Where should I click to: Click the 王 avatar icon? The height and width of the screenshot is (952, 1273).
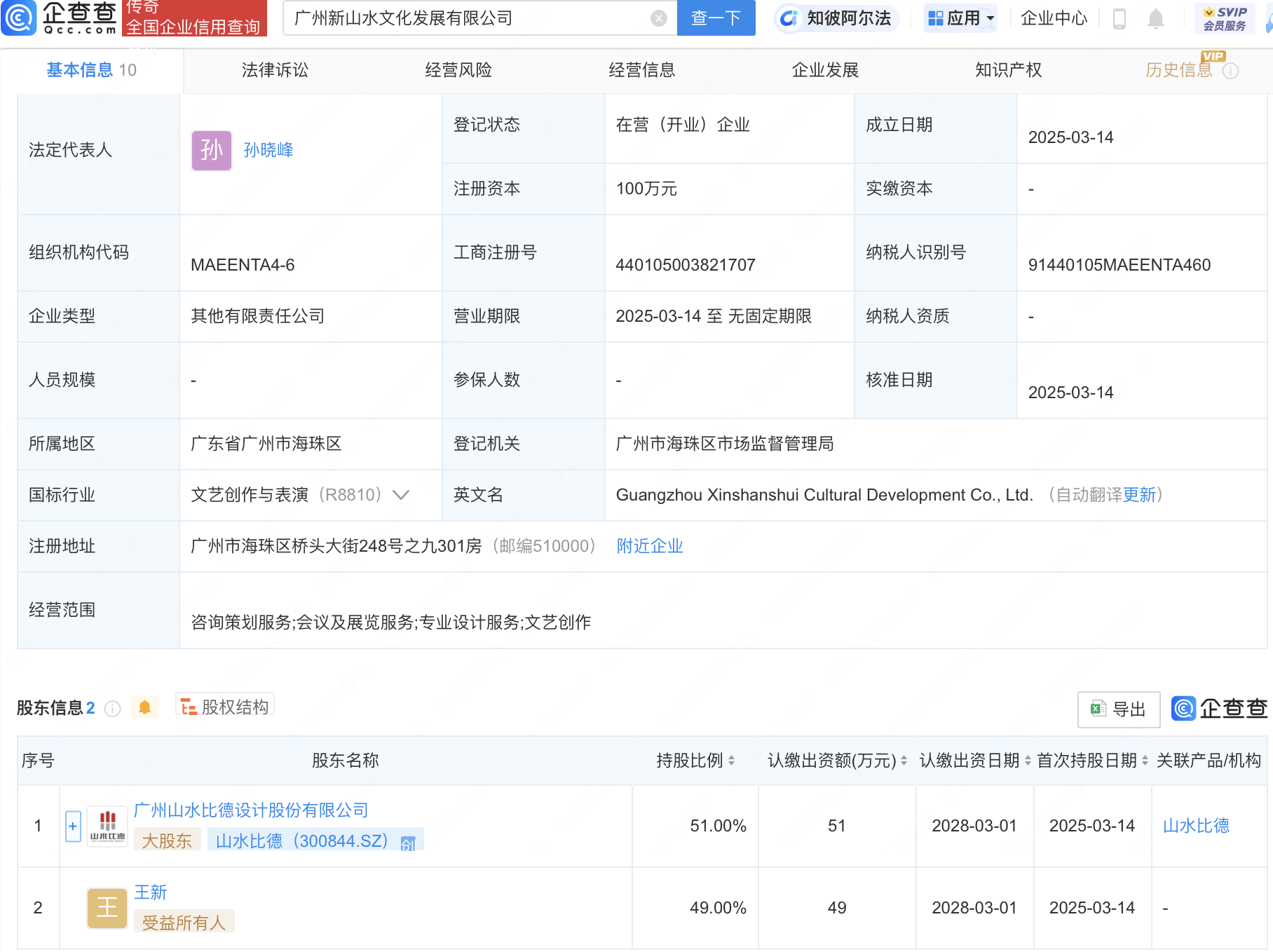(x=107, y=908)
